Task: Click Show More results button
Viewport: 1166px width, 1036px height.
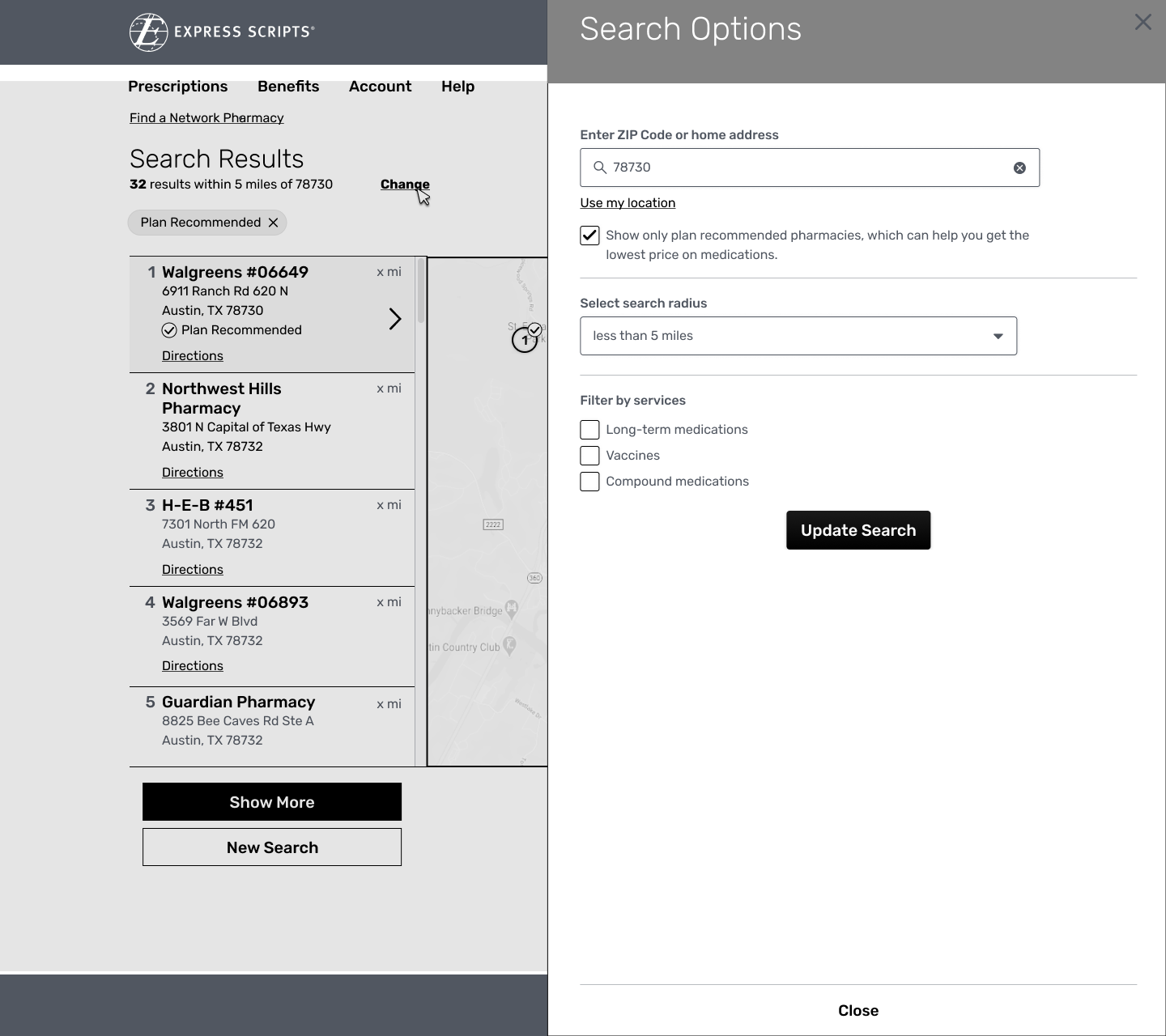Action: coord(272,802)
